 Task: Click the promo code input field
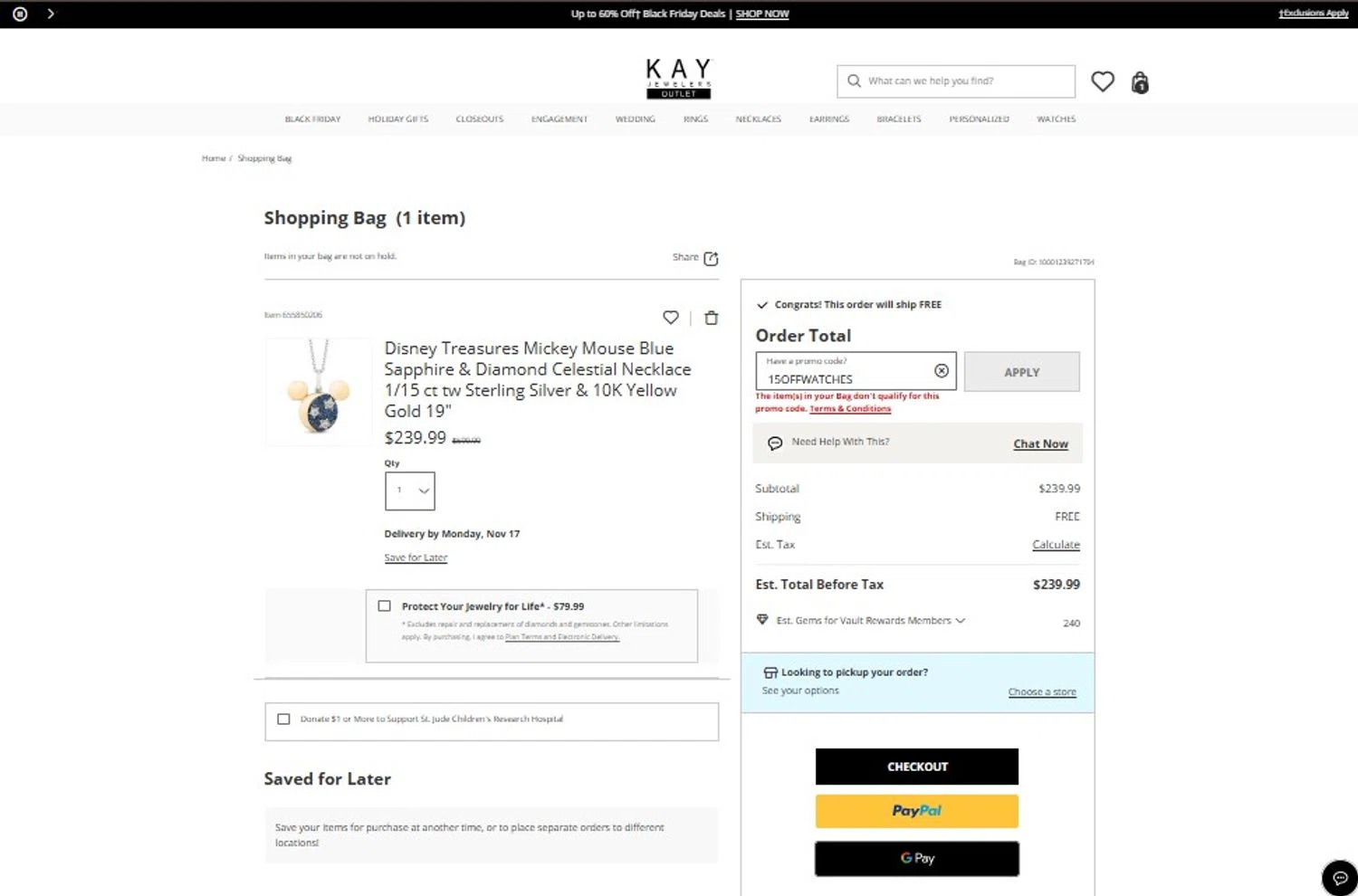tap(856, 371)
